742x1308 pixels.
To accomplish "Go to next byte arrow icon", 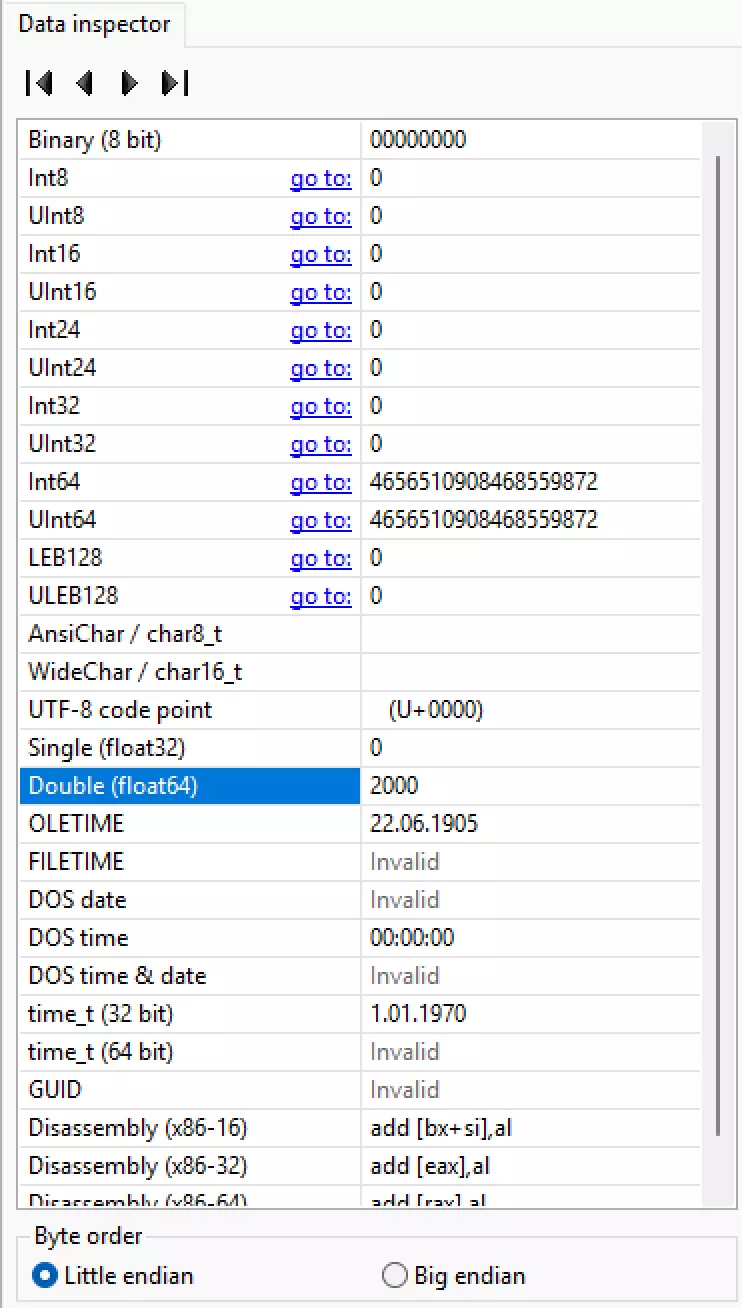I will tap(129, 84).
